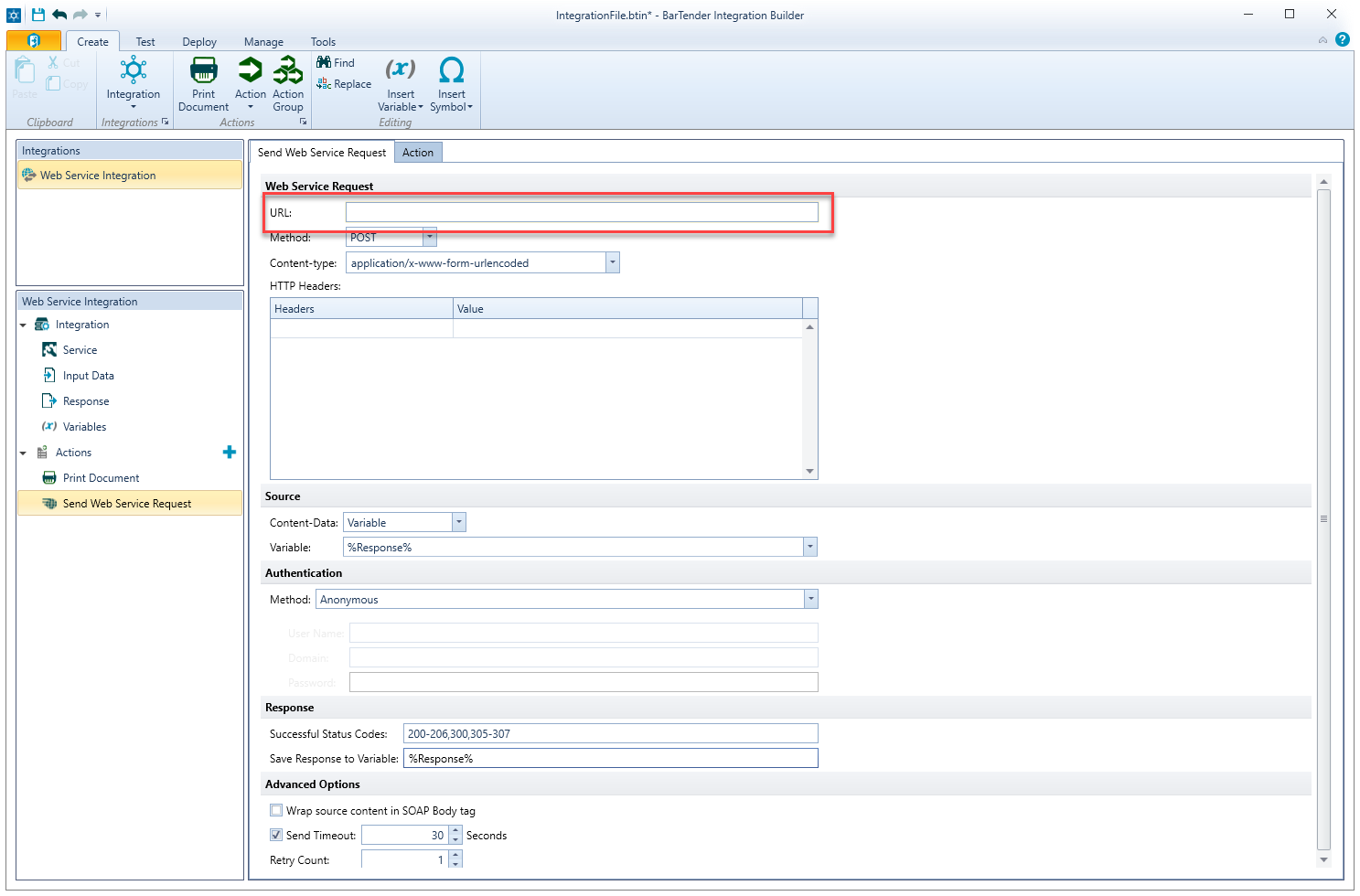Select Send Web Service Request action in tree
Image resolution: width=1360 pixels, height=896 pixels.
click(130, 504)
